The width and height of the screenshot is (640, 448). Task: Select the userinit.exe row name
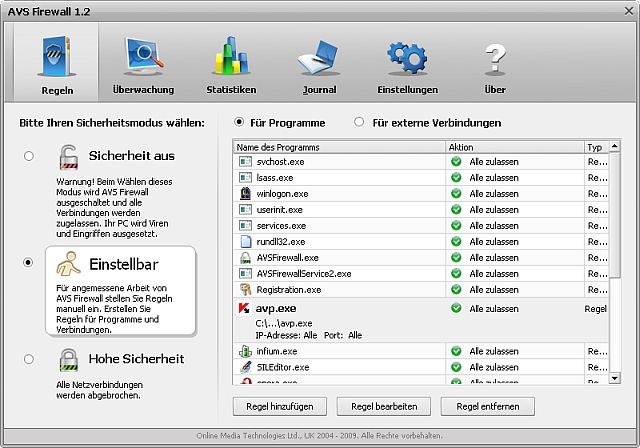(280, 210)
